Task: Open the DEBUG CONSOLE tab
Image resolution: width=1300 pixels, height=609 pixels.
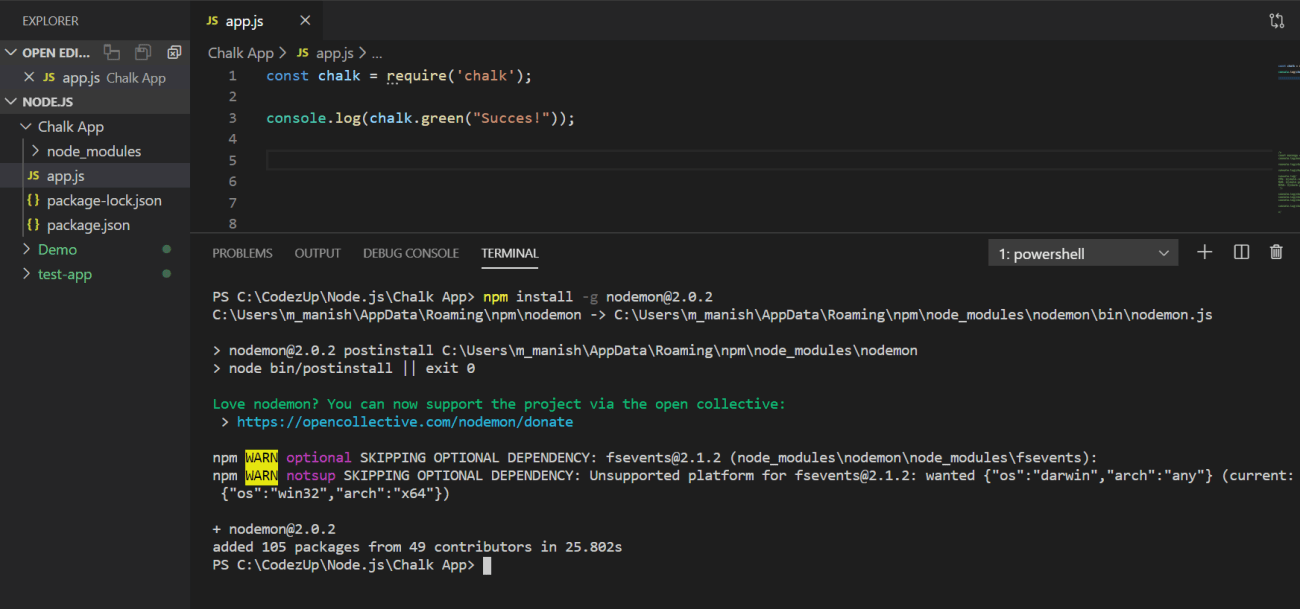Action: pyautogui.click(x=410, y=253)
